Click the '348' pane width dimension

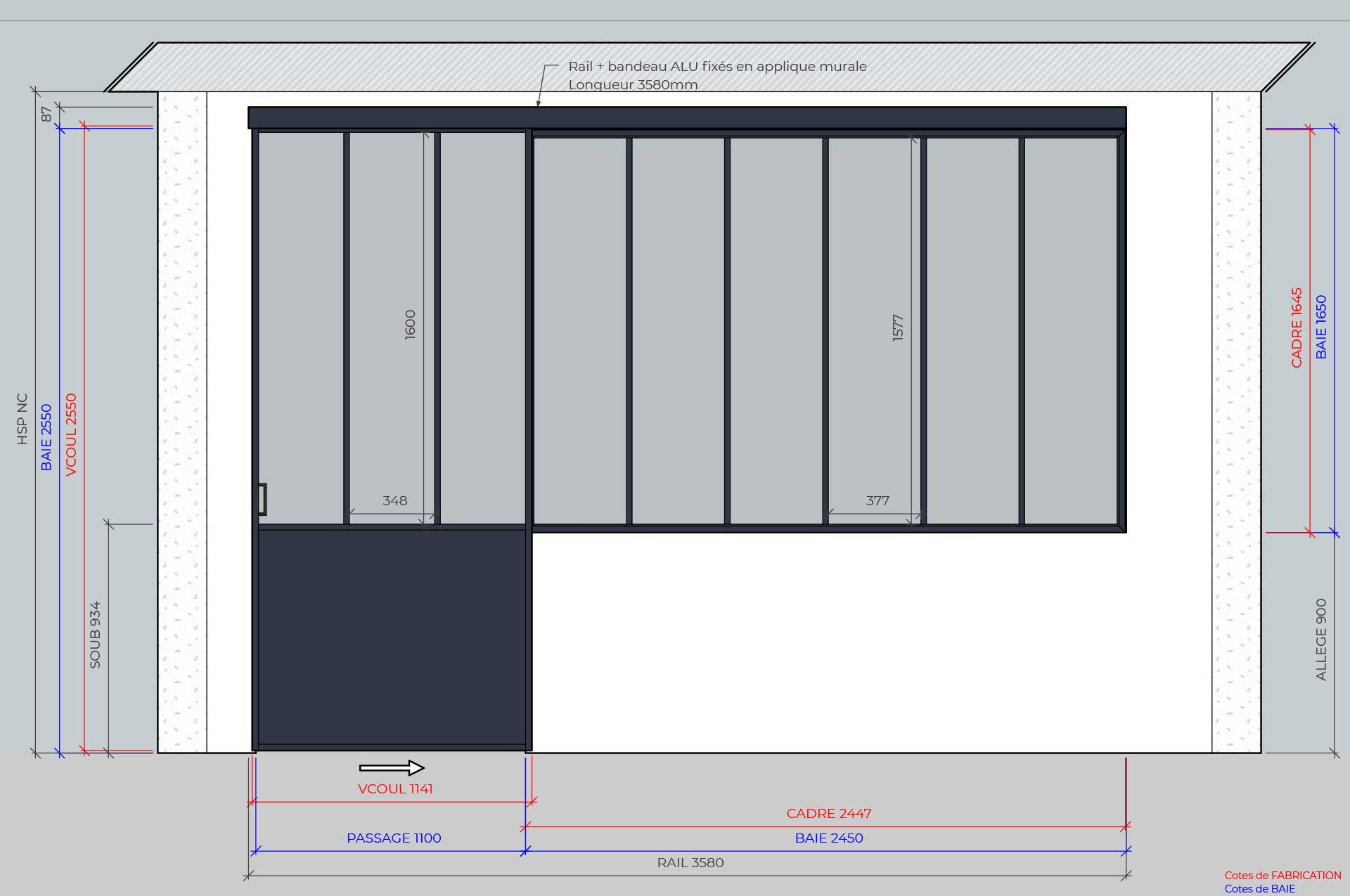pos(394,501)
